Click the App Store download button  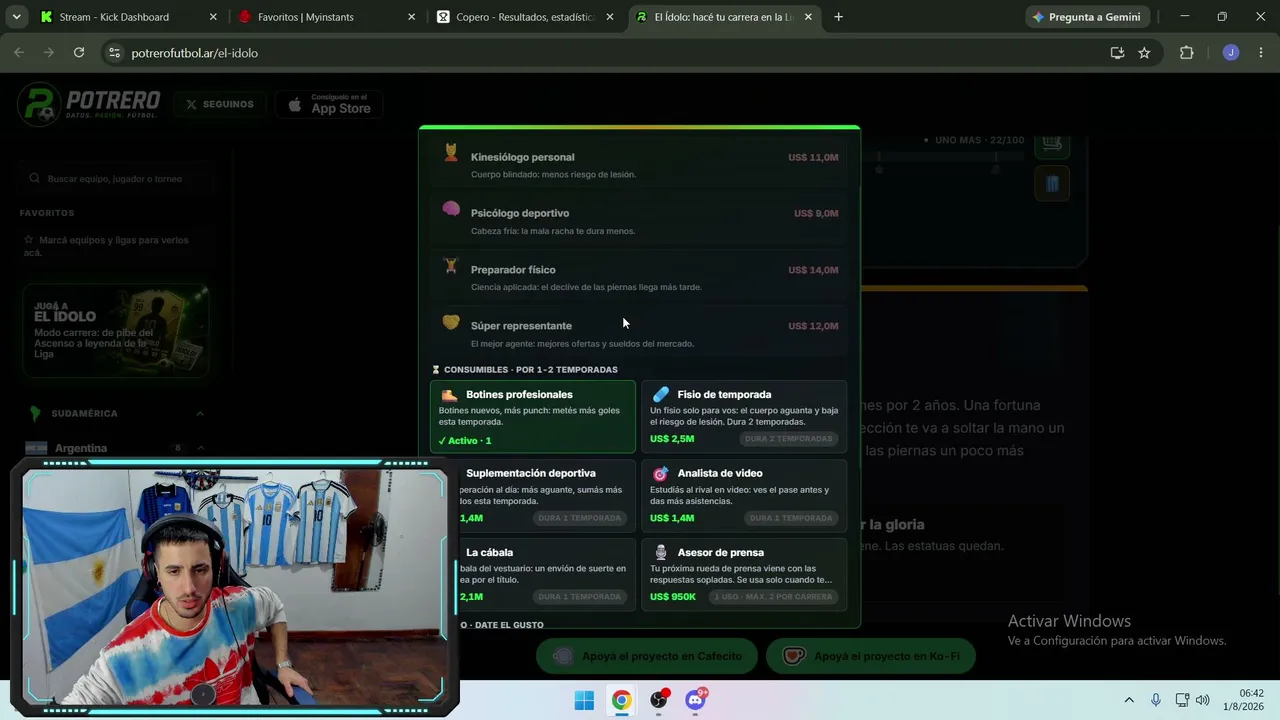coord(329,104)
